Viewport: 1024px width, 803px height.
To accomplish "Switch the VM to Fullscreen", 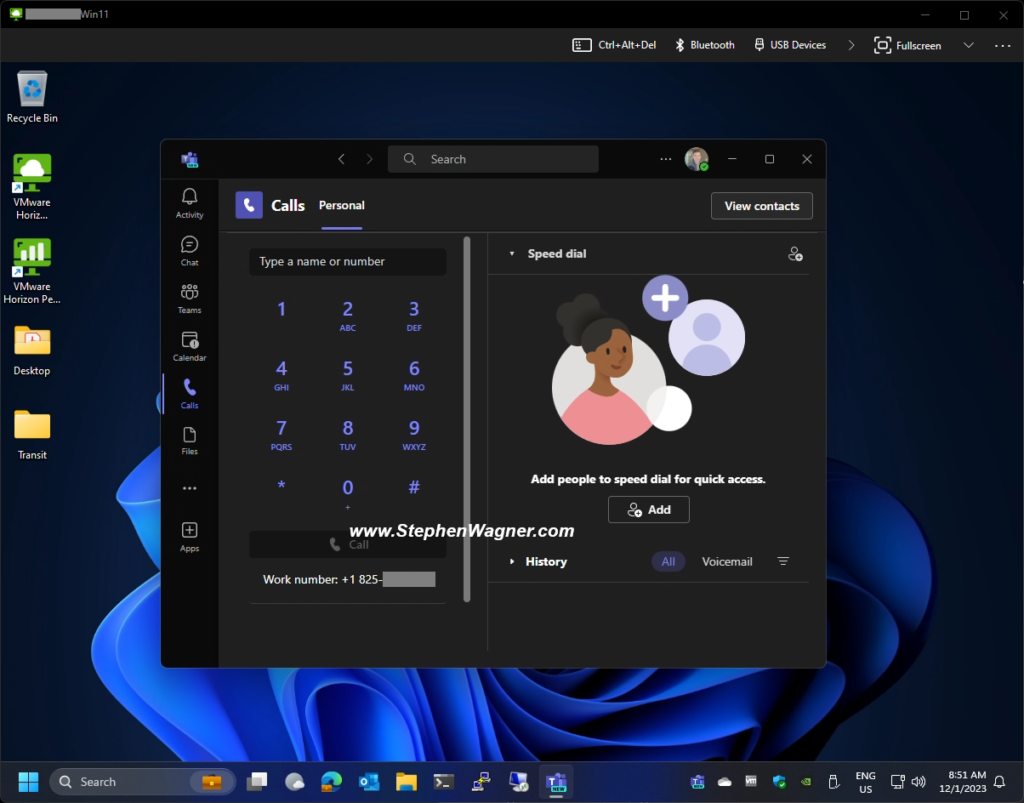I will [908, 45].
